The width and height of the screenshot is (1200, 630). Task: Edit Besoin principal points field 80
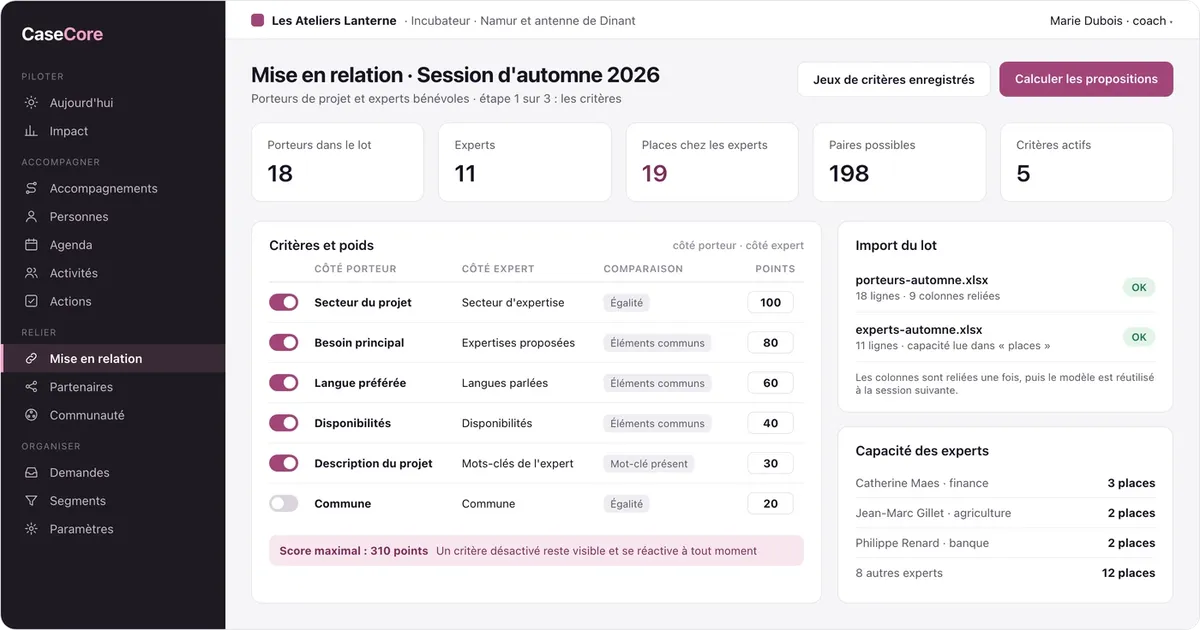click(x=770, y=342)
